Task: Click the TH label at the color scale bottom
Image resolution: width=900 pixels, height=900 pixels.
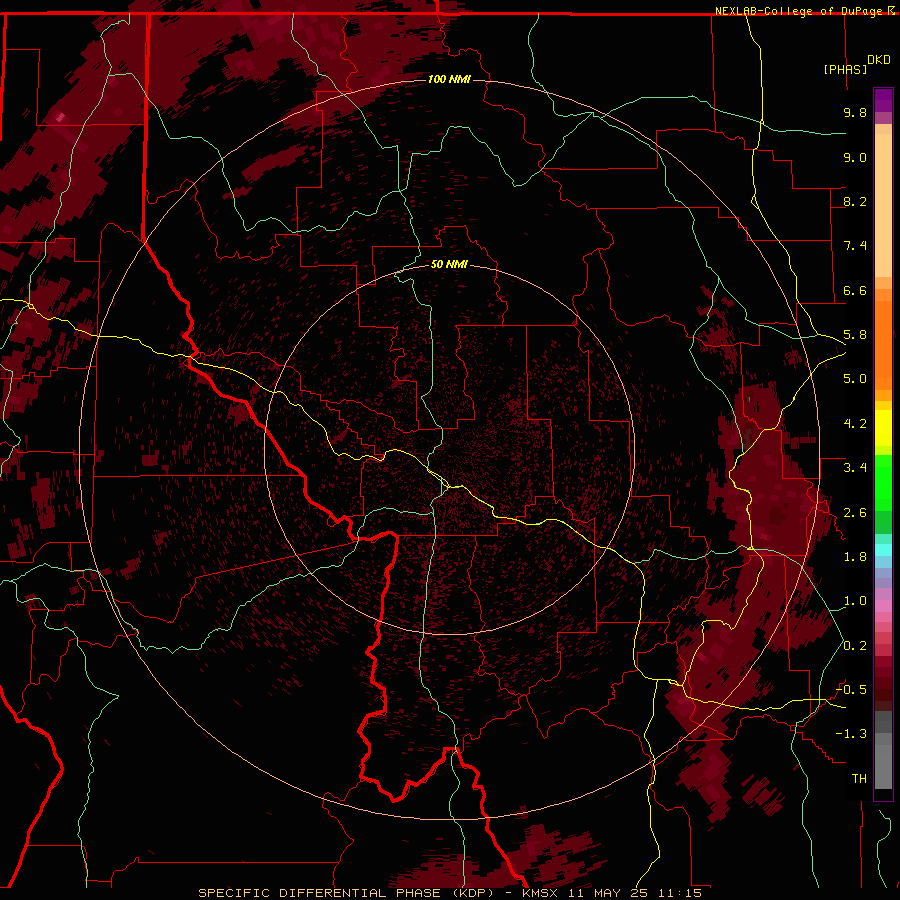Action: click(859, 779)
